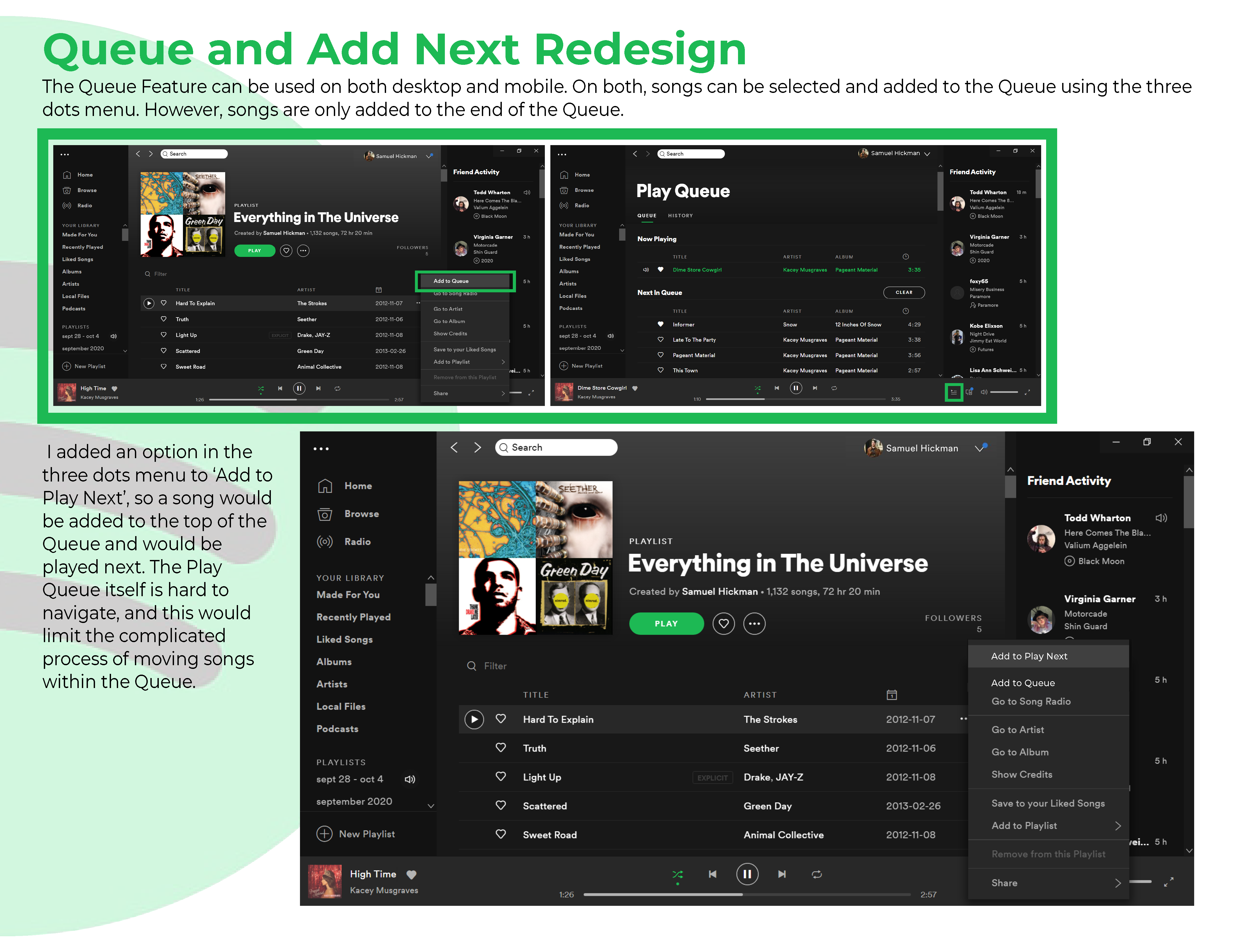Image resolution: width=1233 pixels, height=952 pixels.
Task: Save Everything in The Universe with the heart toggle
Action: (x=724, y=623)
